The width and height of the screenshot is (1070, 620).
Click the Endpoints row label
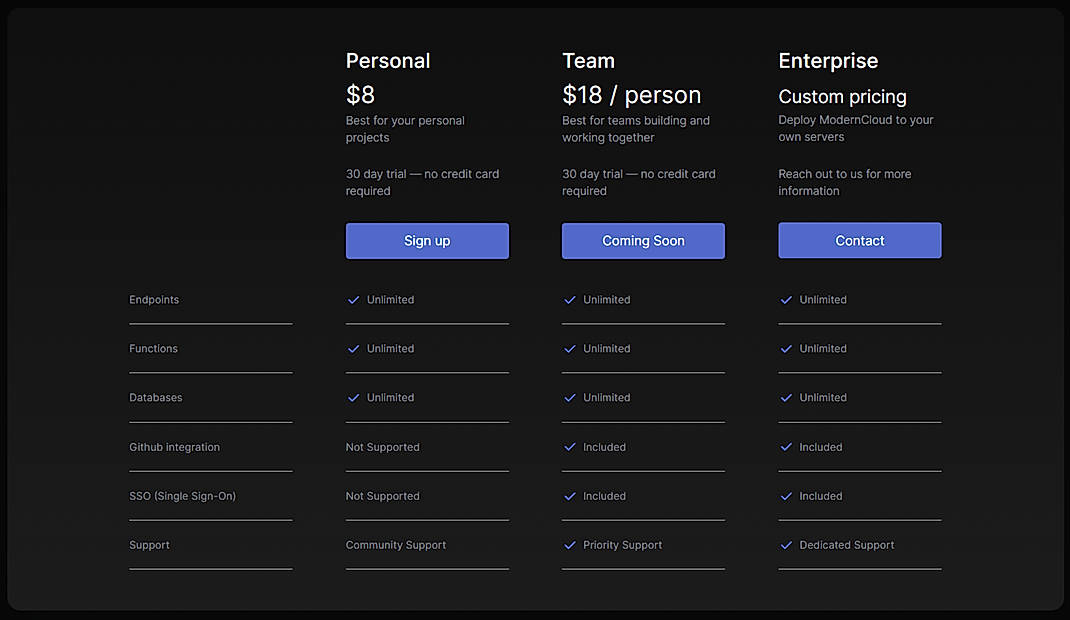[x=154, y=299]
